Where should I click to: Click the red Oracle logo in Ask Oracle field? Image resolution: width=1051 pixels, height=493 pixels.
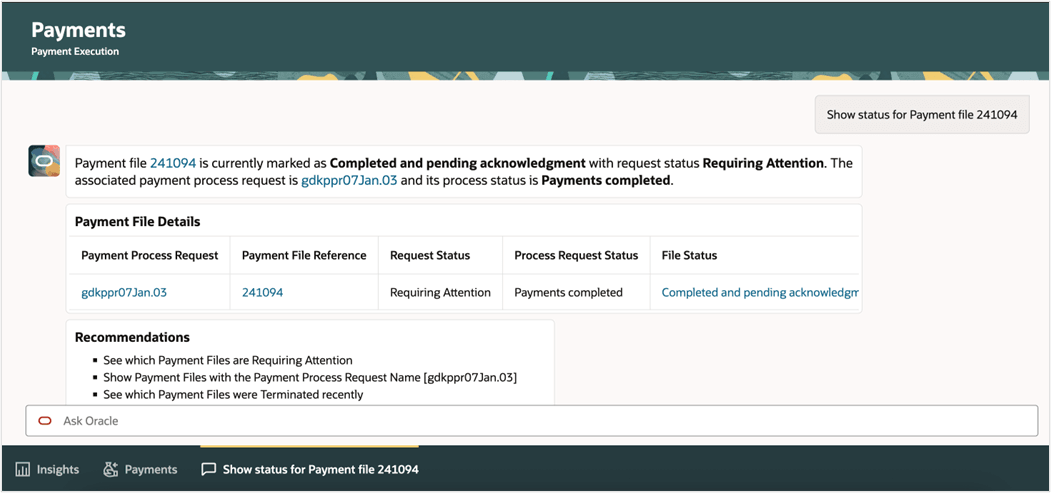pos(45,421)
